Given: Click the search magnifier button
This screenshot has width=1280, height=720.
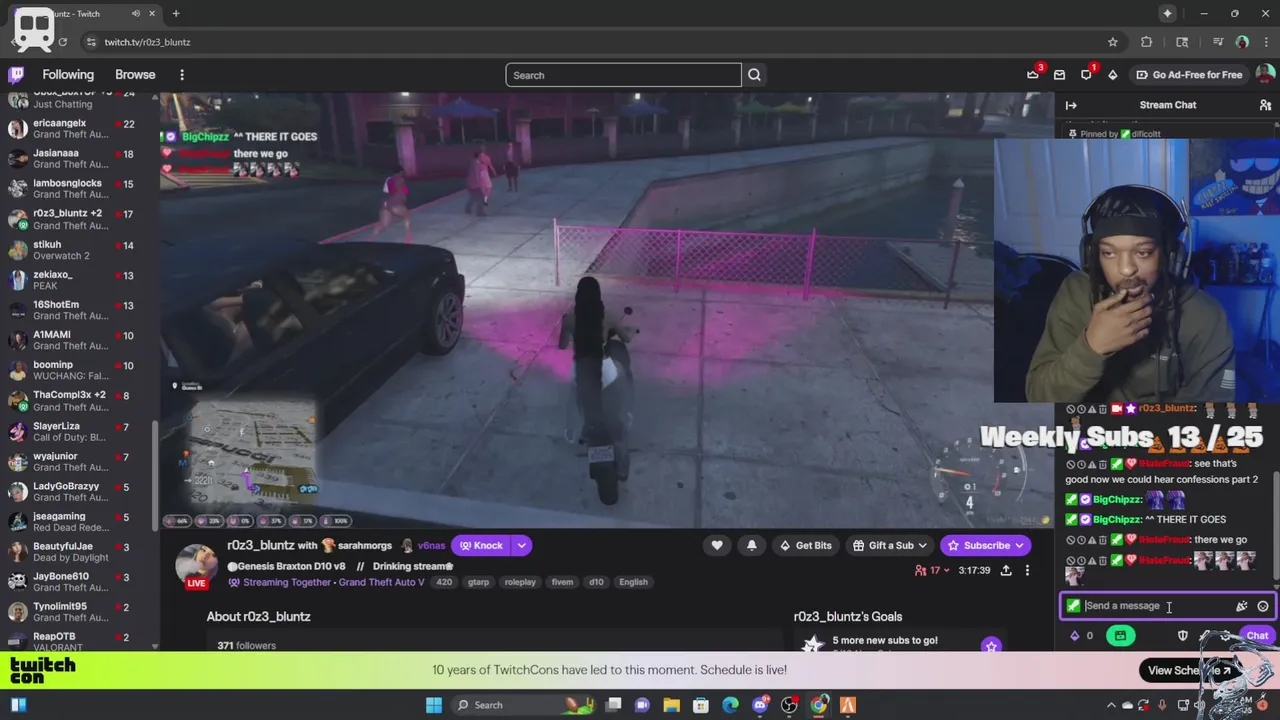Looking at the screenshot, I should (x=754, y=75).
